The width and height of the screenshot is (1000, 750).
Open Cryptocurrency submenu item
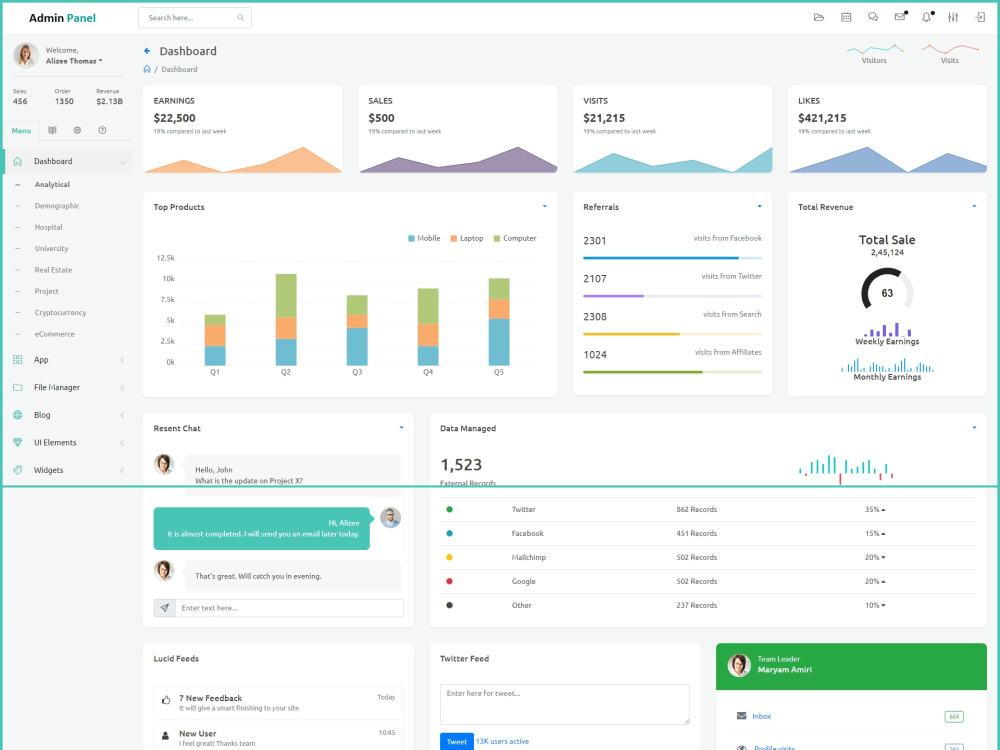point(60,312)
